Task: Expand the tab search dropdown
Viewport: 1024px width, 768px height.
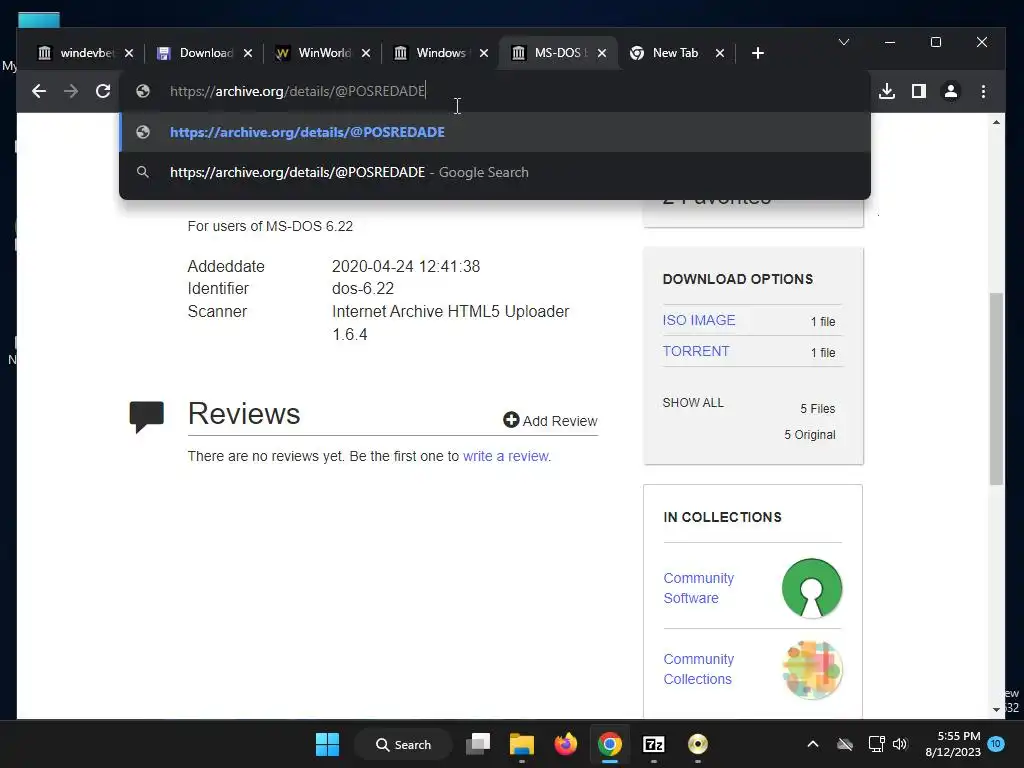Action: pos(844,42)
